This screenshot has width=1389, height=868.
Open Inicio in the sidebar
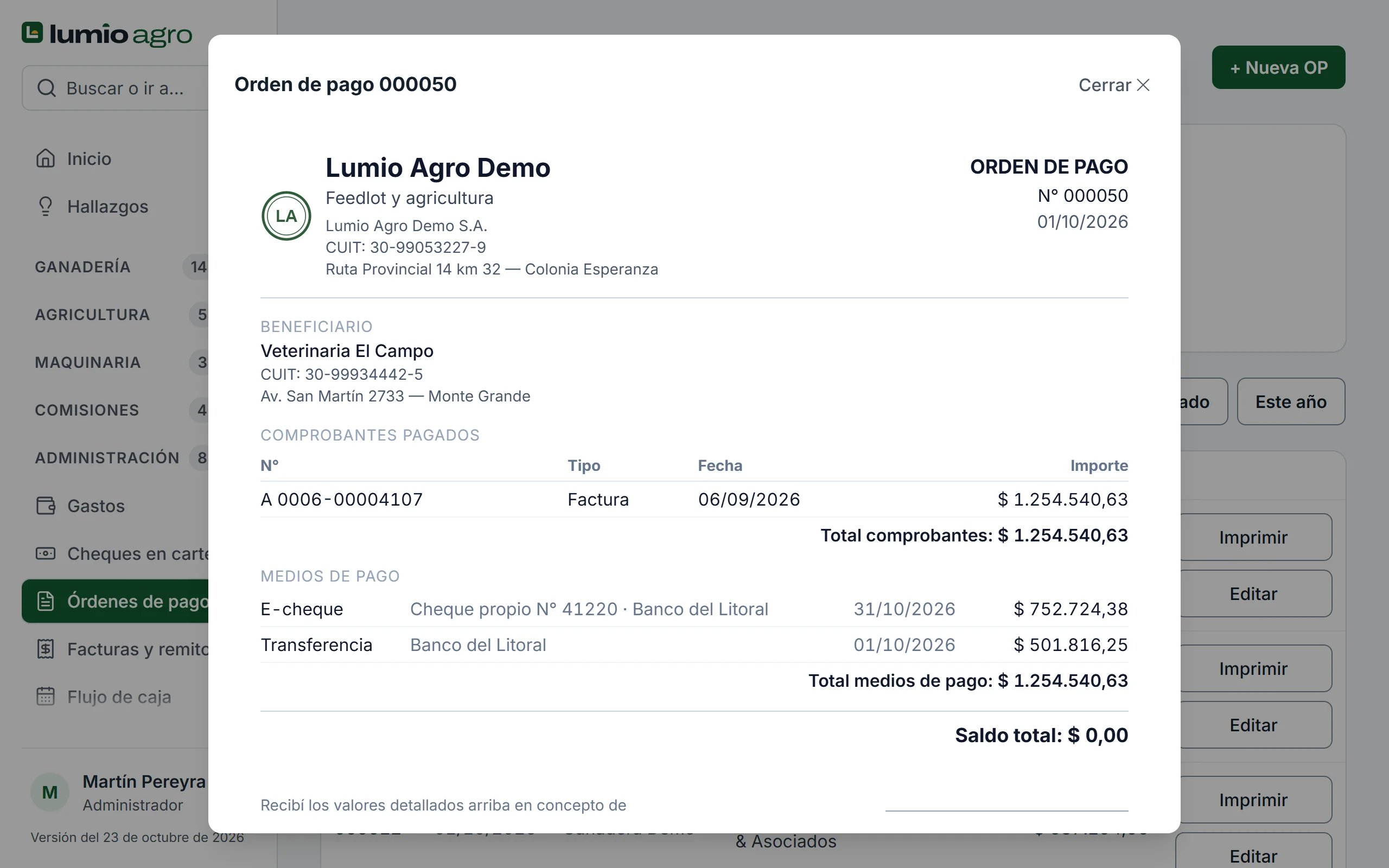[115, 158]
